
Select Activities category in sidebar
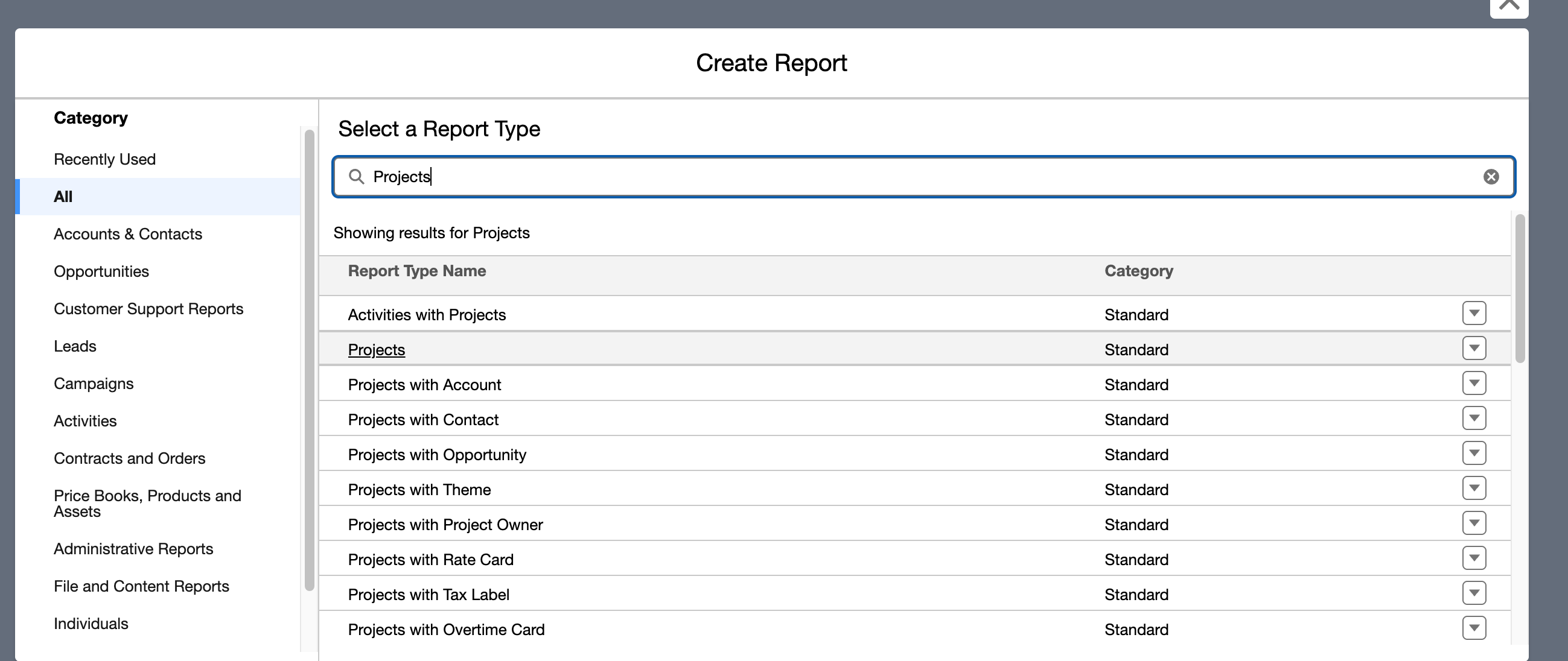(x=85, y=421)
